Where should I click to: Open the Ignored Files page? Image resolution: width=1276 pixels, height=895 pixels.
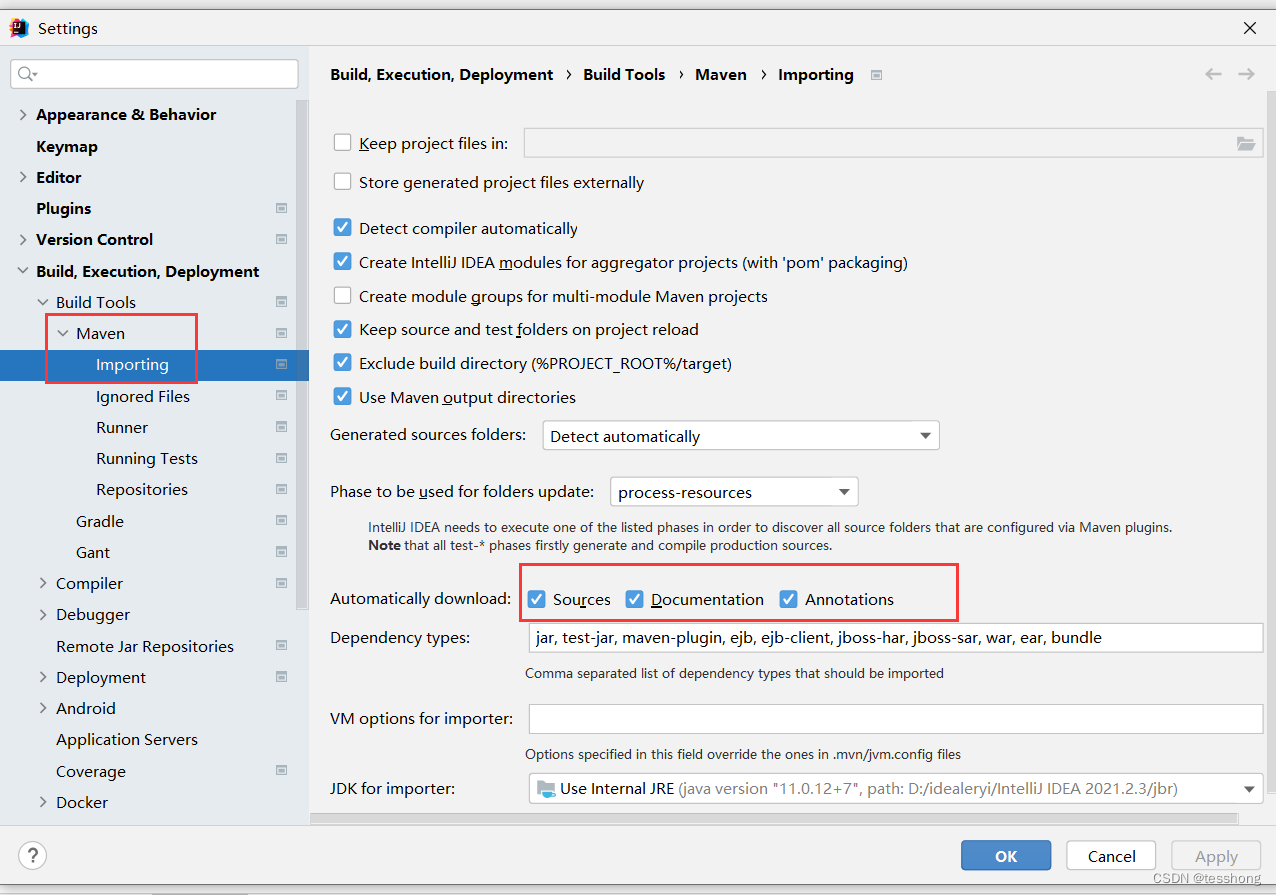[x=143, y=396]
